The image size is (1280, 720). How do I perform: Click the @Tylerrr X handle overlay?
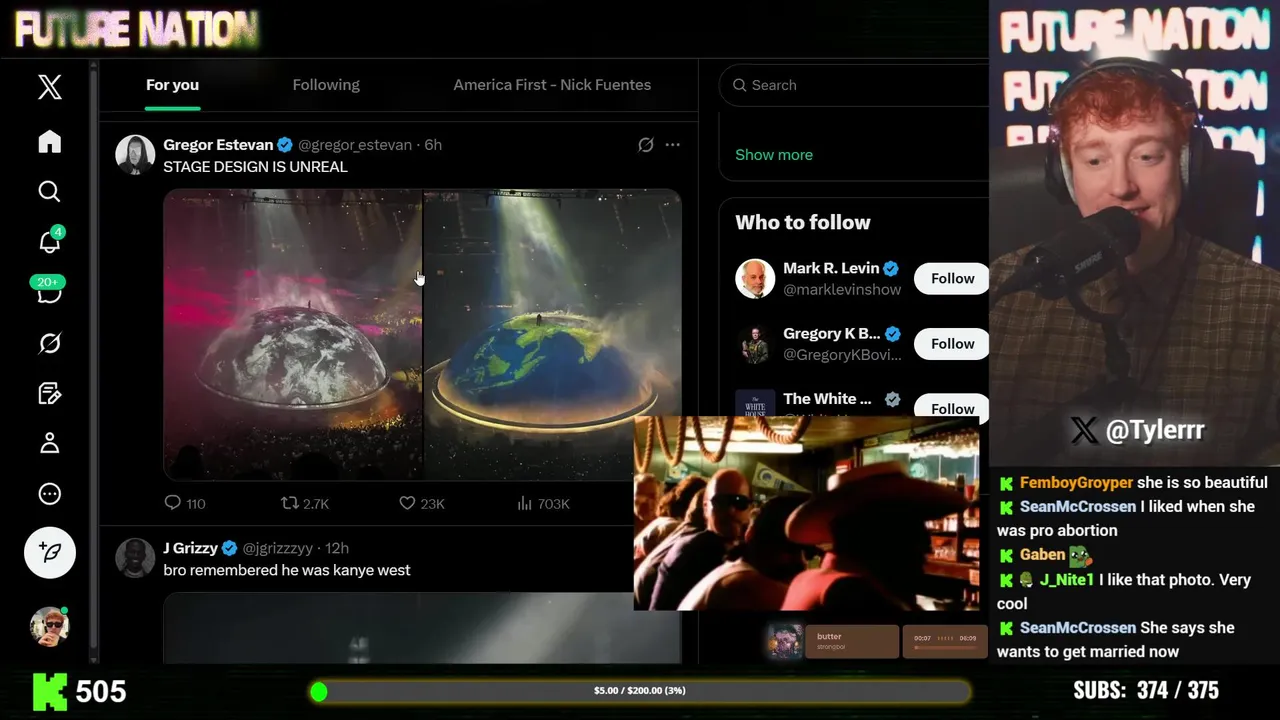click(x=1137, y=431)
